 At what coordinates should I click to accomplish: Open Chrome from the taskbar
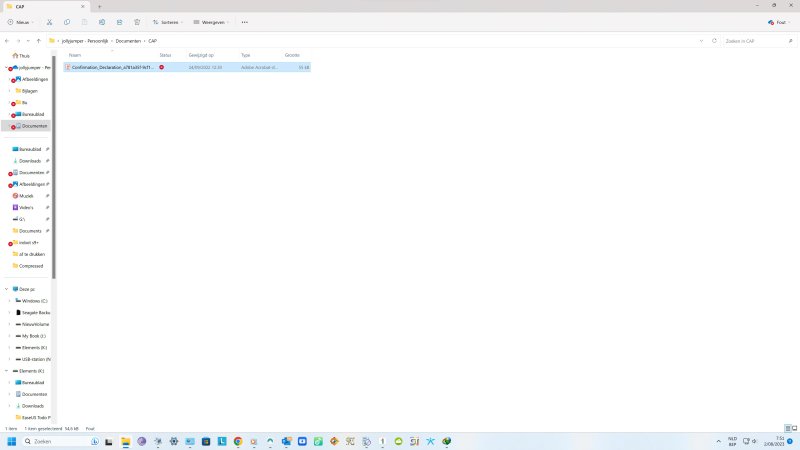click(x=238, y=441)
